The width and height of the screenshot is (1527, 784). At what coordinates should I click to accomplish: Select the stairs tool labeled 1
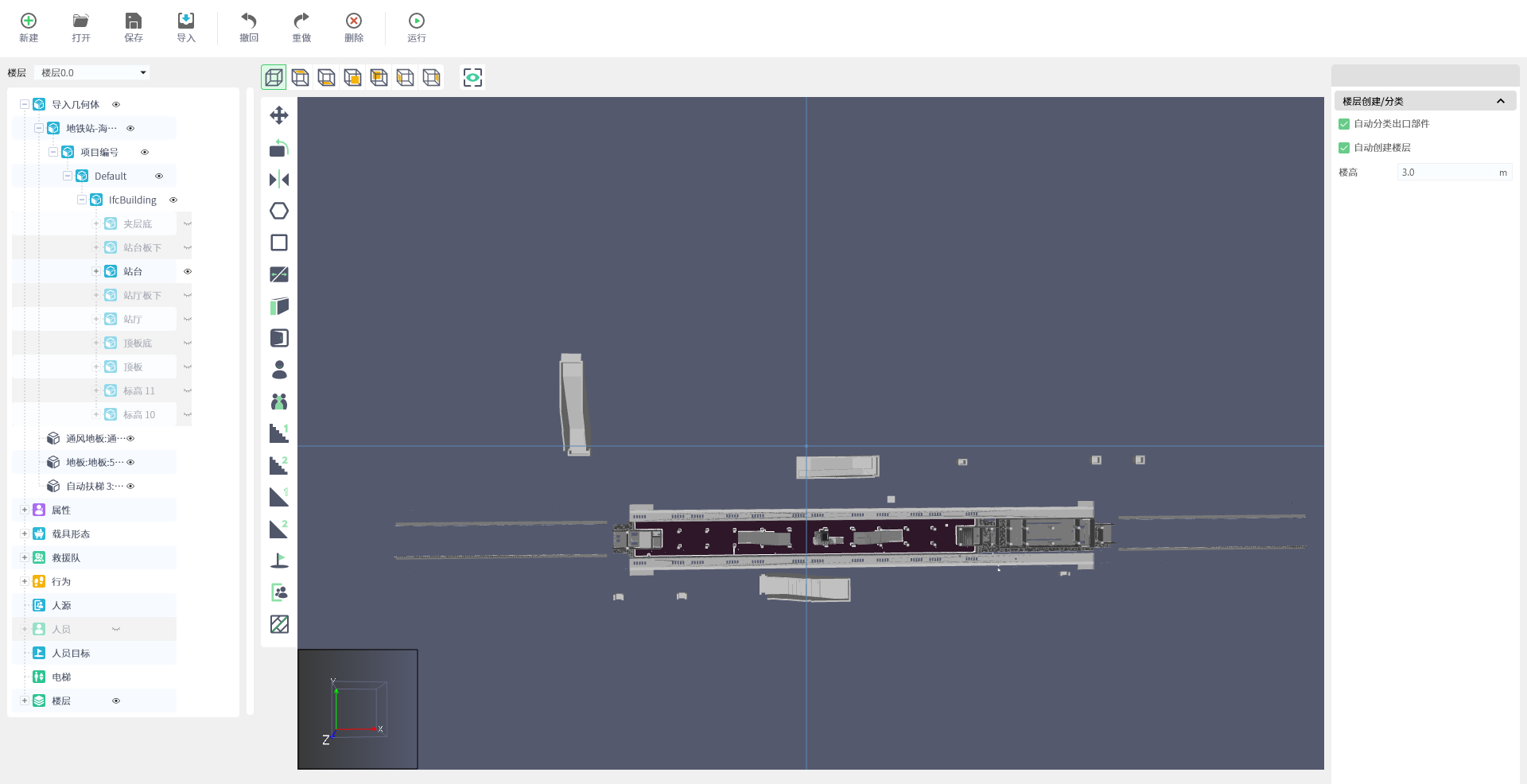pos(279,433)
